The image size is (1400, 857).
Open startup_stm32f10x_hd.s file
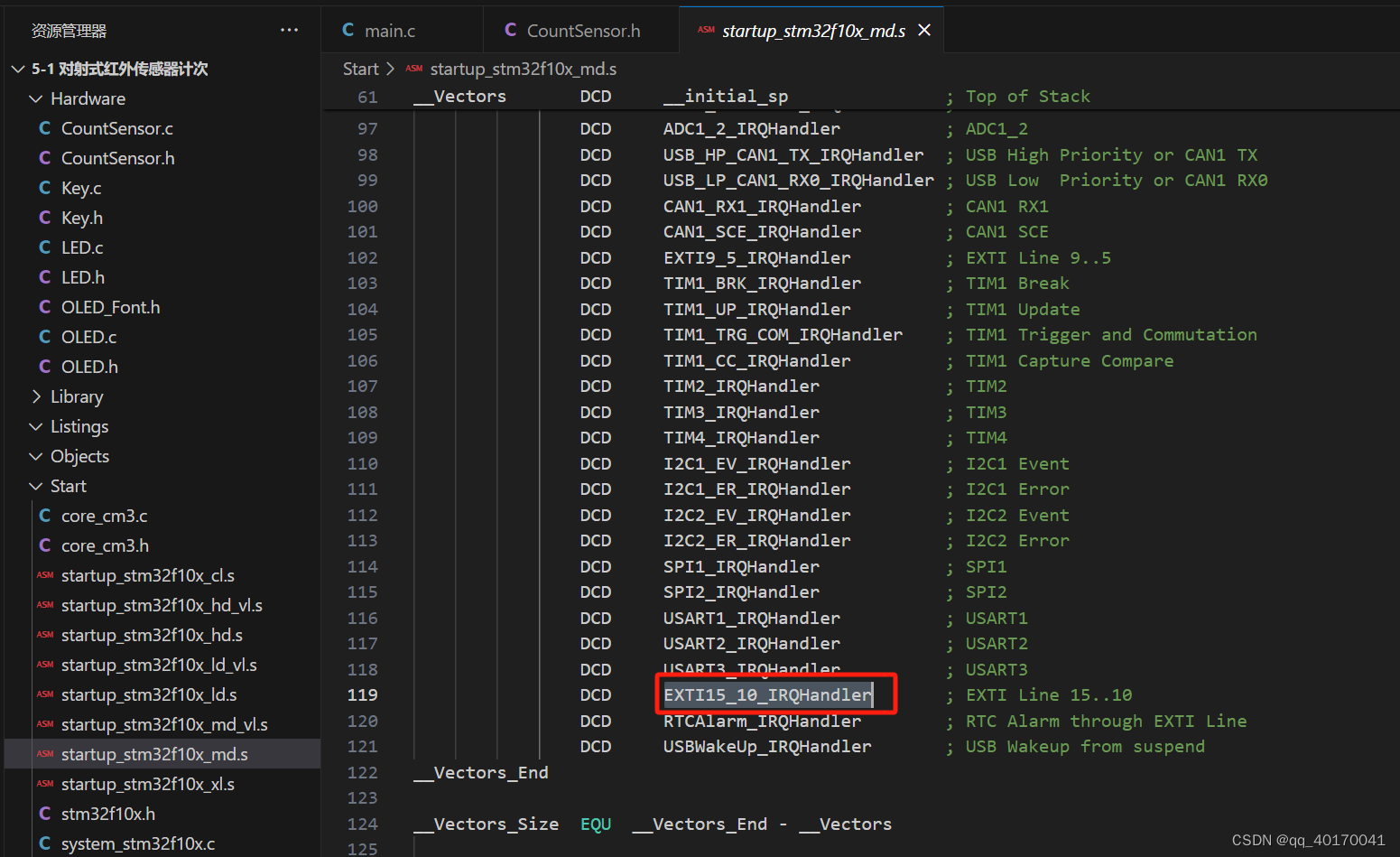(x=152, y=635)
